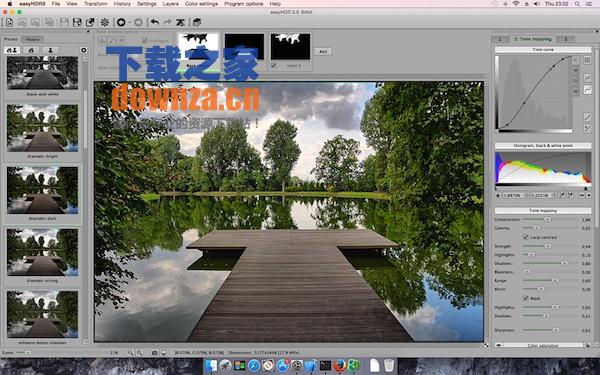600x375 pixels.
Task: Collapse the Tone mapping section header
Action: tap(543, 211)
